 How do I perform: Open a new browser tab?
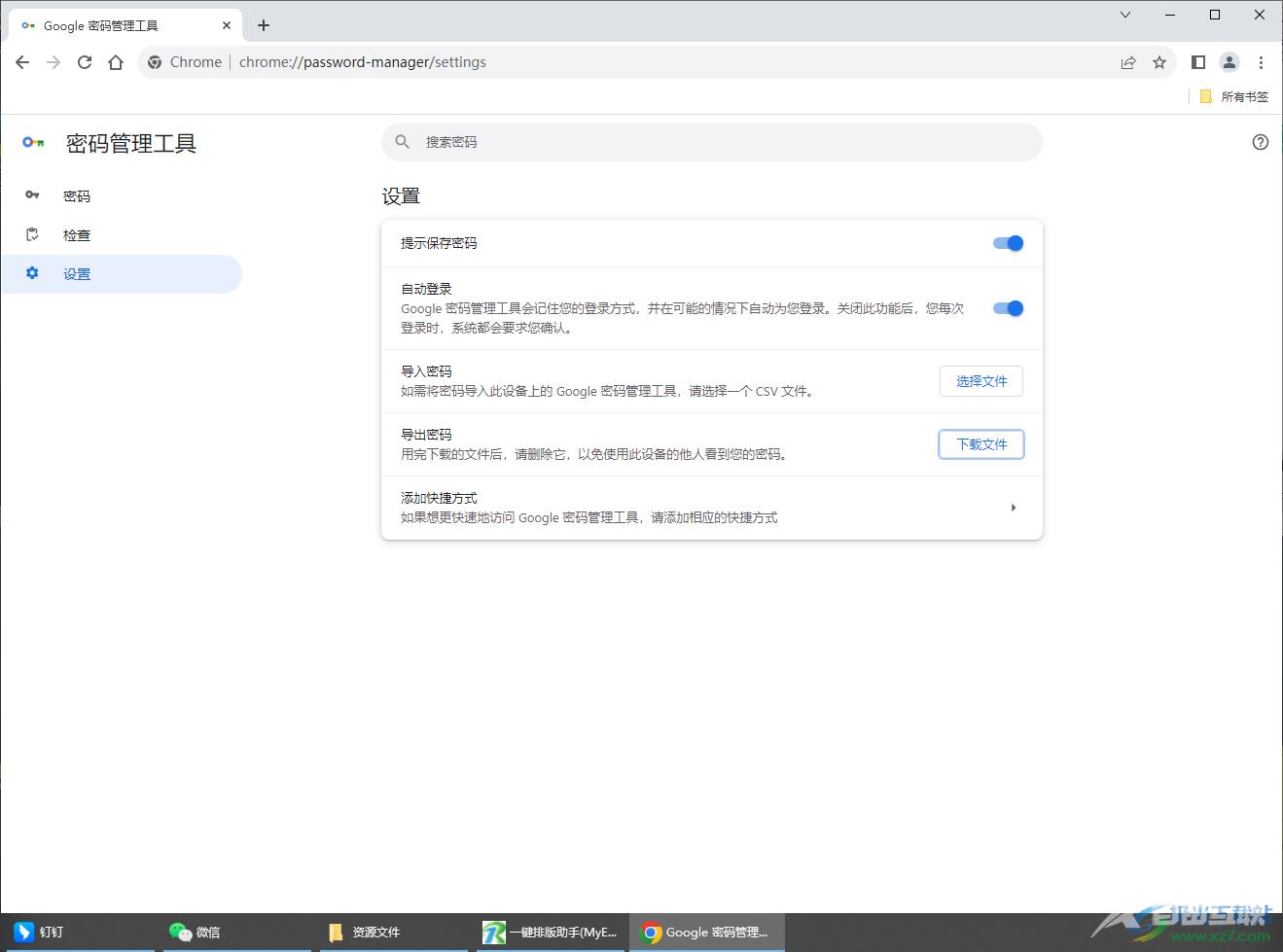[x=264, y=25]
